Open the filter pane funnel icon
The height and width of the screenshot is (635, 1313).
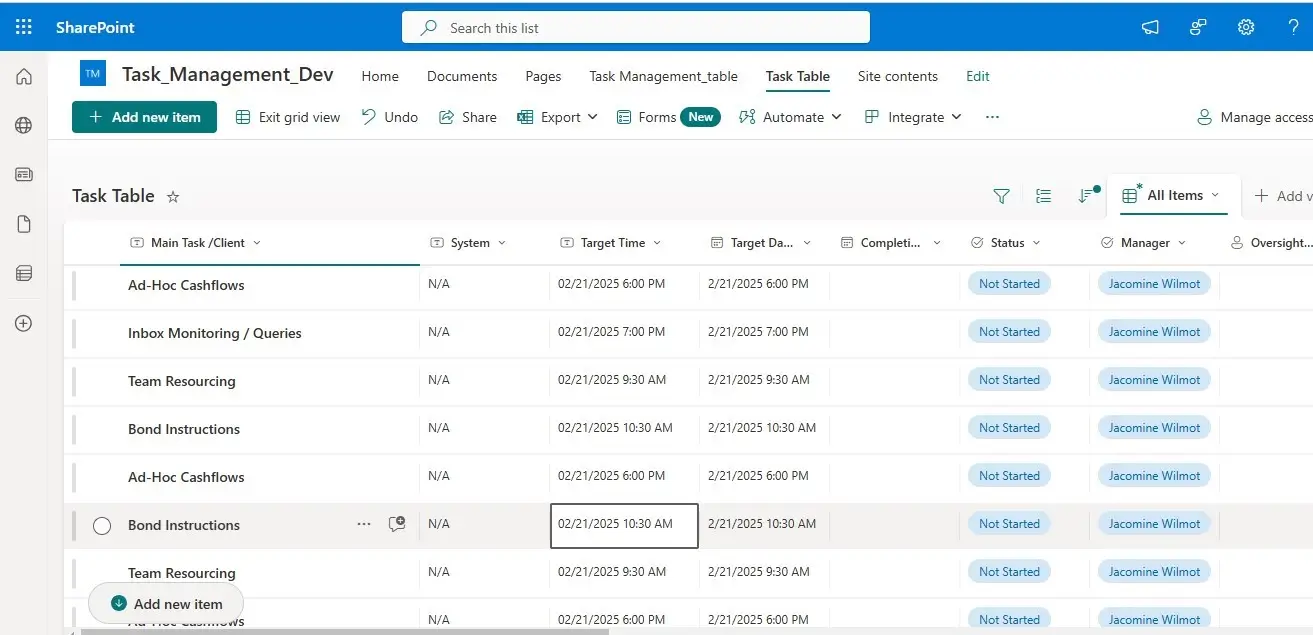(1001, 196)
